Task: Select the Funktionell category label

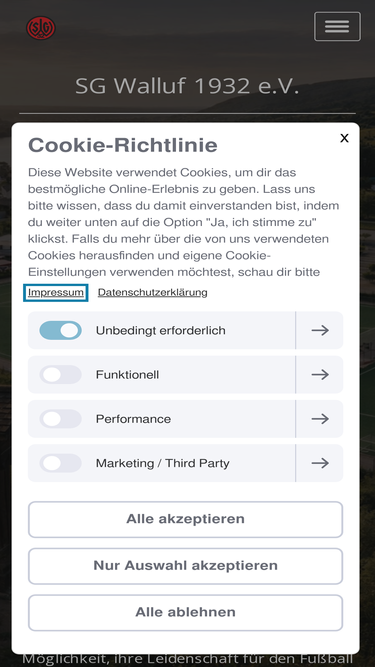Action: pos(128,375)
